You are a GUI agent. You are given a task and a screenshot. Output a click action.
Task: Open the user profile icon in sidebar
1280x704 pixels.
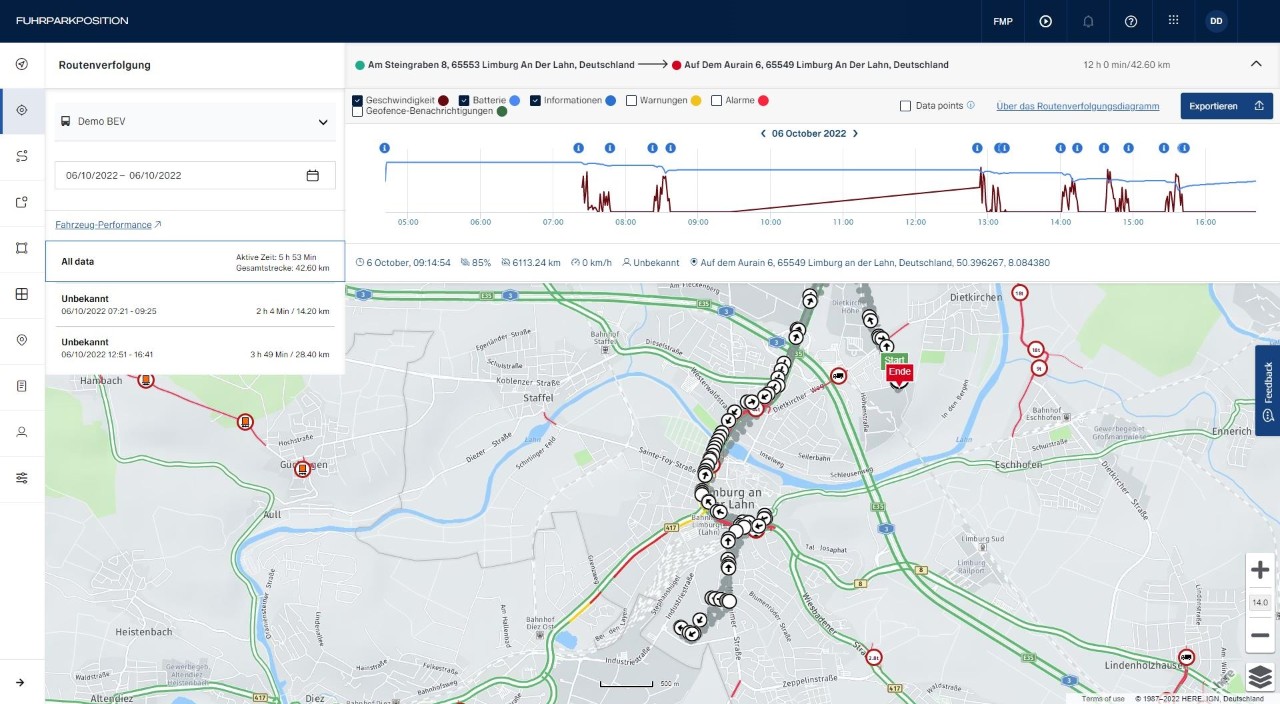click(x=22, y=432)
